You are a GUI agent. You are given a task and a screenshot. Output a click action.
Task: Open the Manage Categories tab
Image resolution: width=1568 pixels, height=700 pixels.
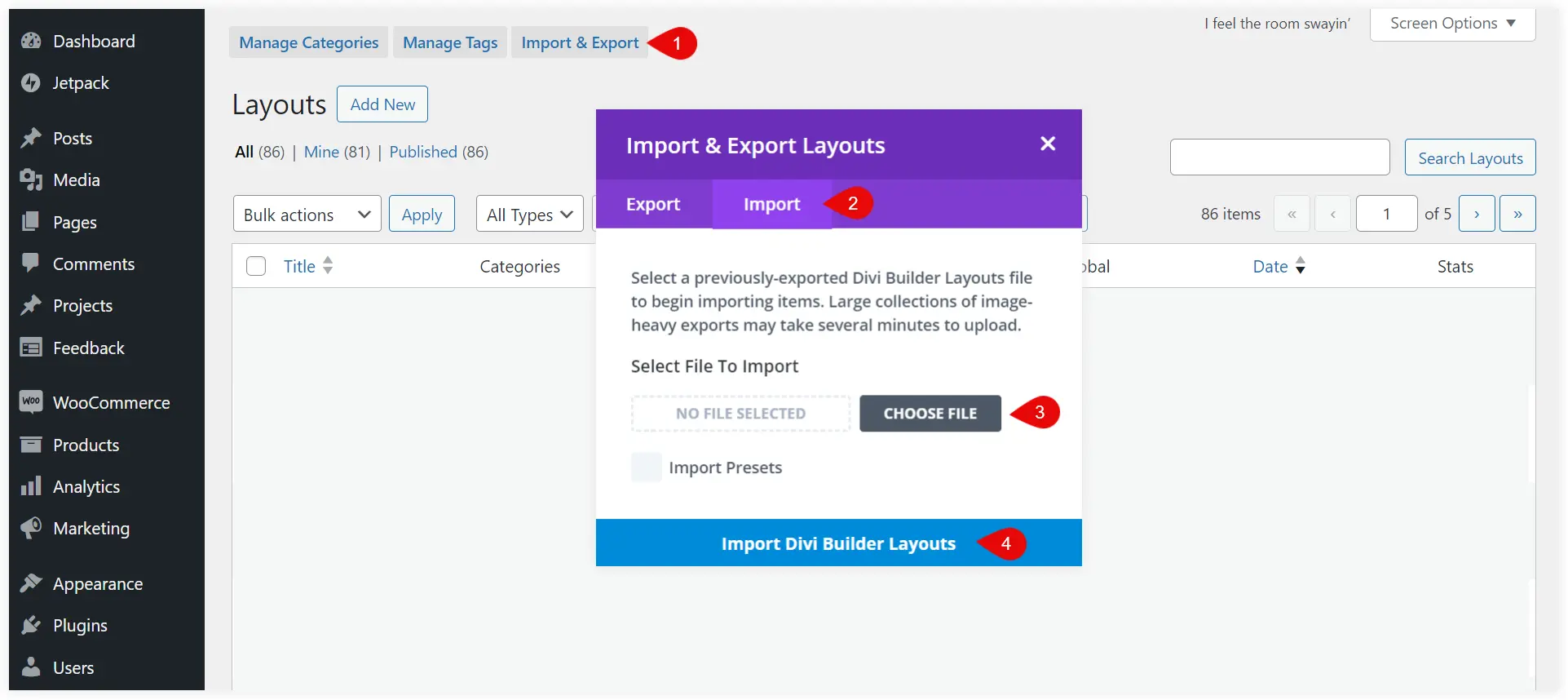point(309,42)
